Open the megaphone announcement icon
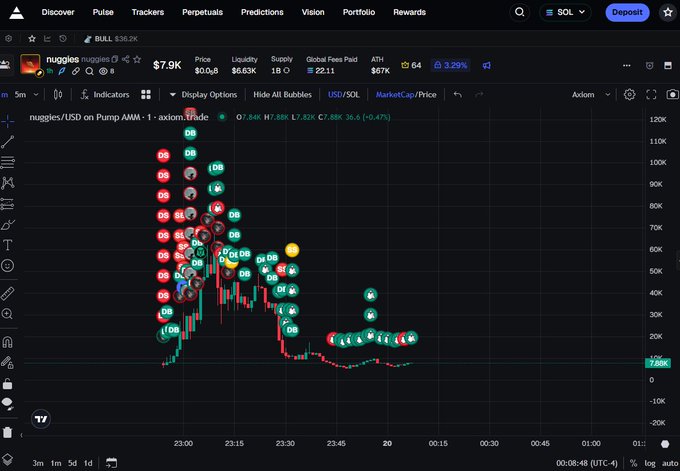Screen dimensions: 680x471 pos(487,65)
